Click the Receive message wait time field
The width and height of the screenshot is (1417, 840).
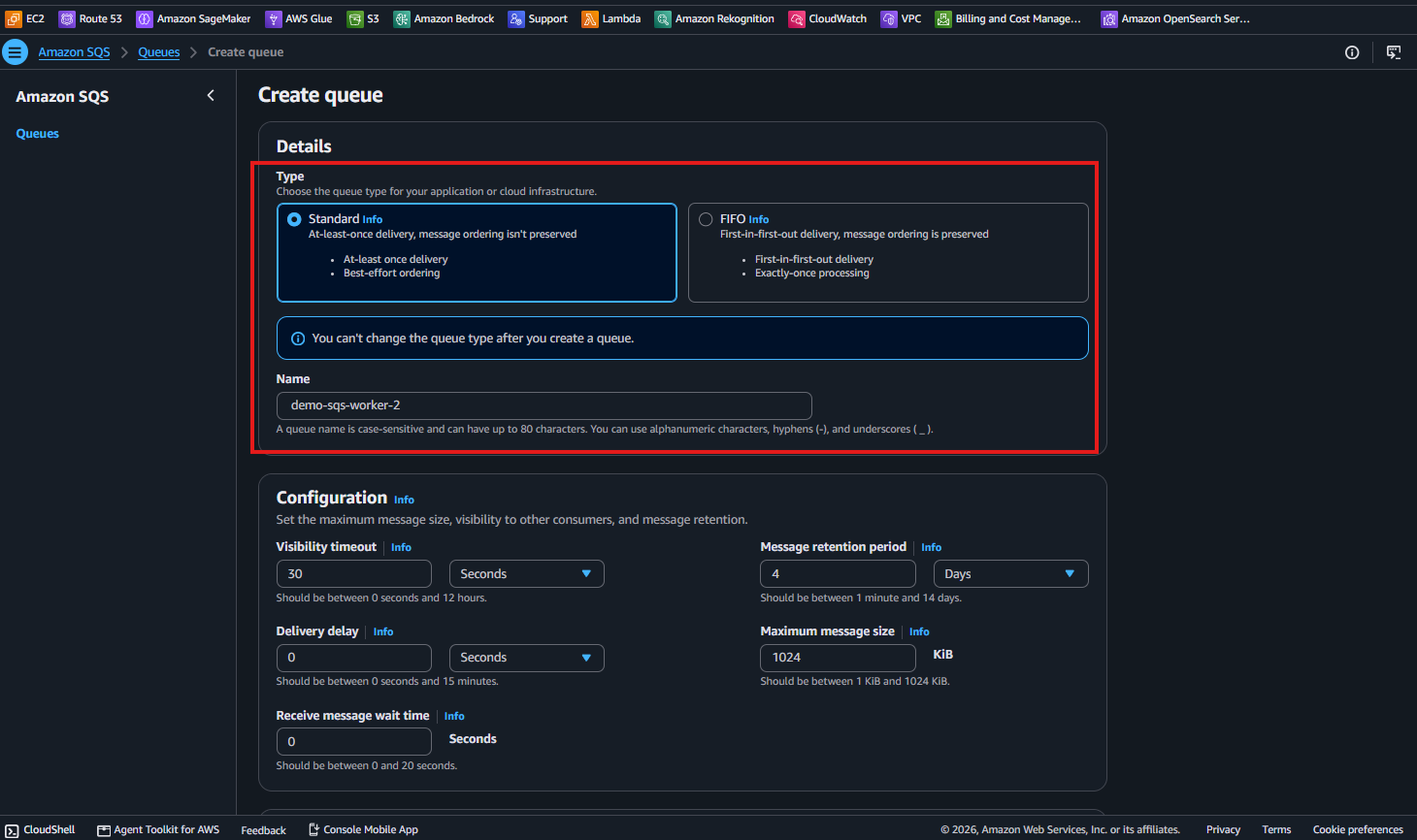coord(353,742)
